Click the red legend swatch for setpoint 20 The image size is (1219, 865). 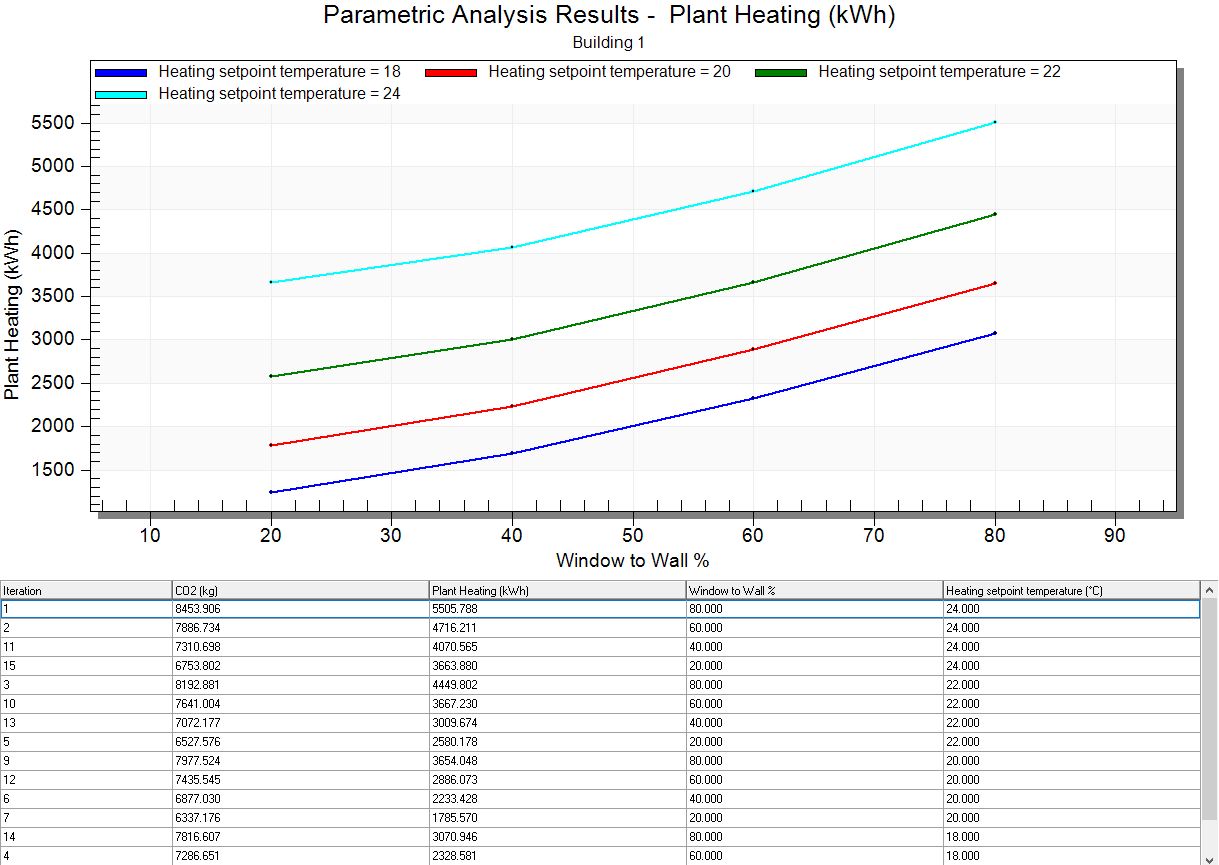pos(451,73)
